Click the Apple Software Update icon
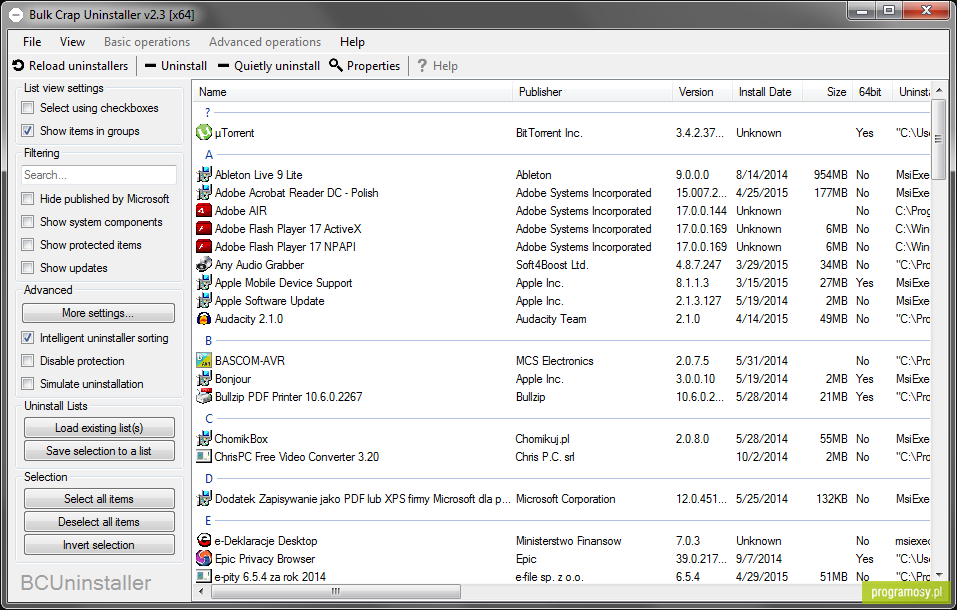This screenshot has width=957, height=610. click(x=204, y=301)
